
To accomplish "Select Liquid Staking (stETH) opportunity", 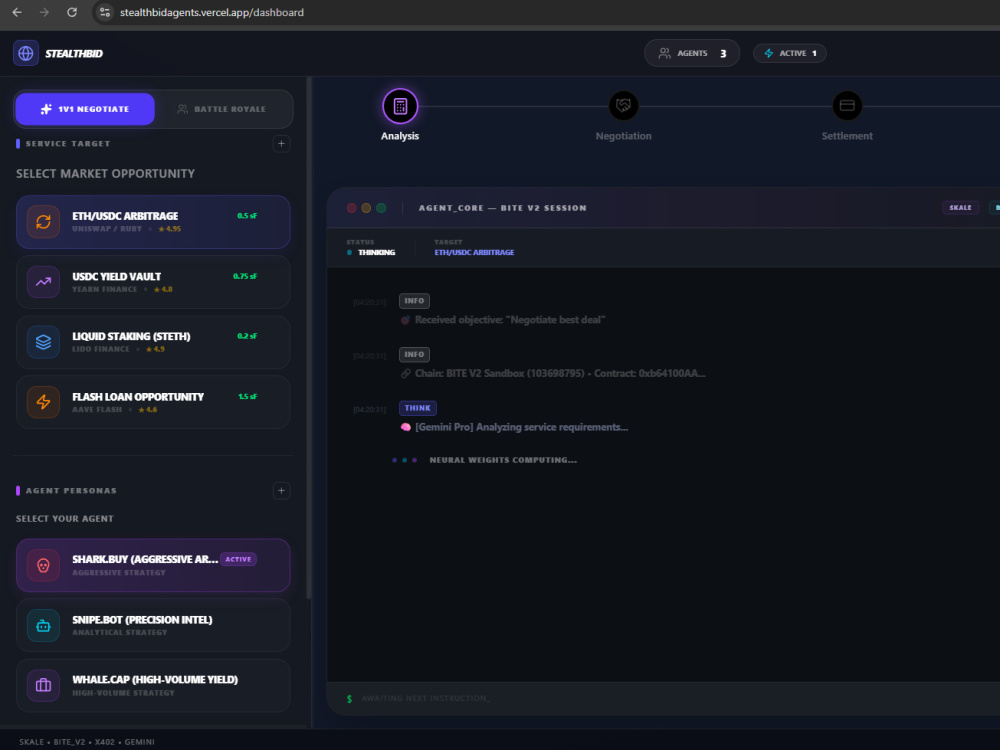I will (153, 342).
